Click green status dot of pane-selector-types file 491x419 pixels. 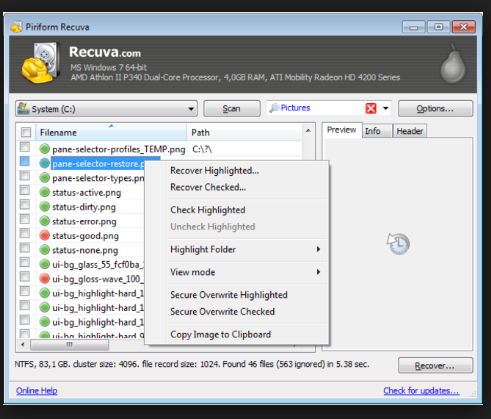tap(44, 178)
